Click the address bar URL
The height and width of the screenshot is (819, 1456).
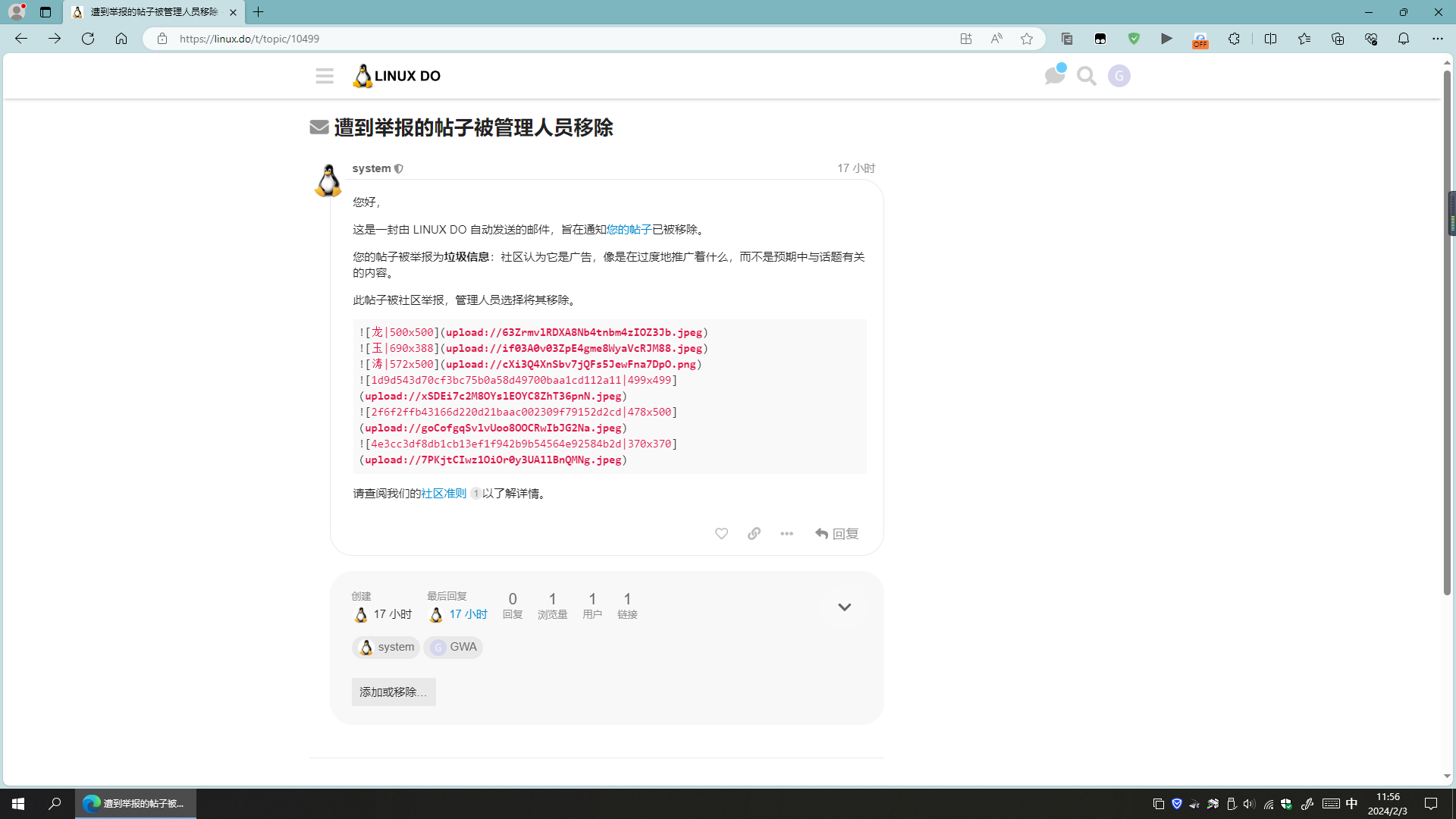249,39
